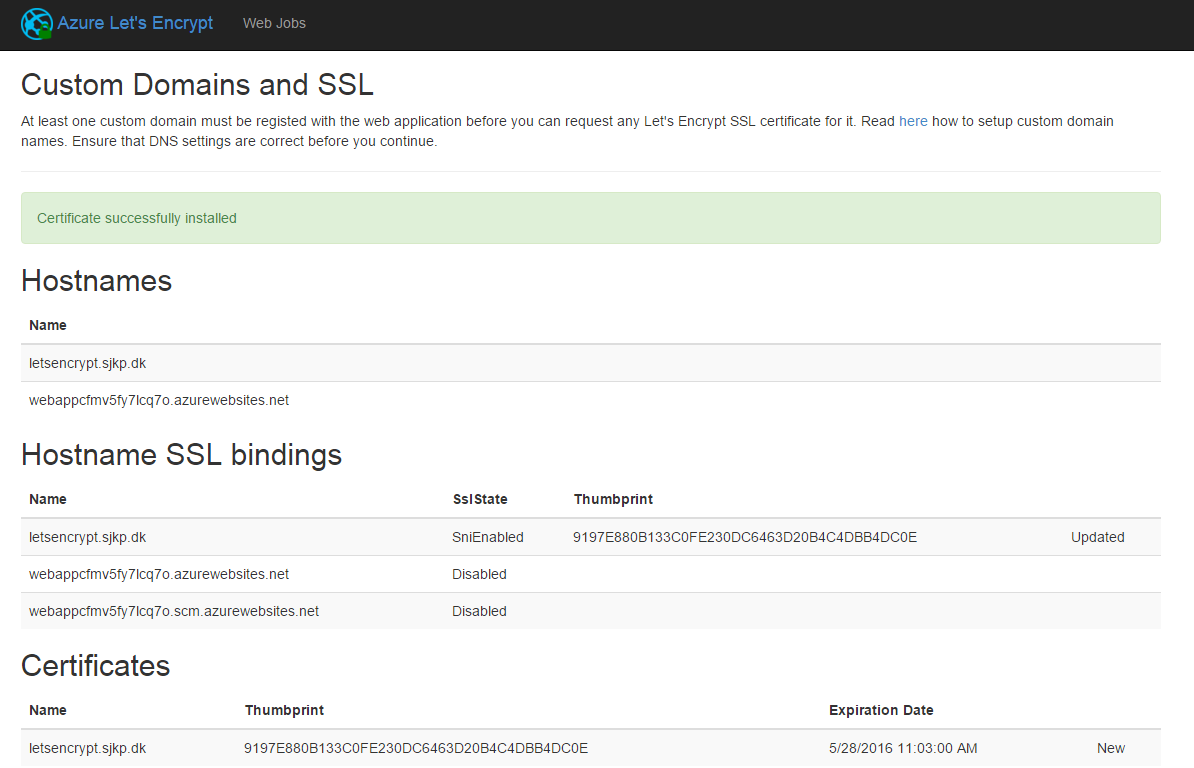Follow the 'here' custom domain setup link
1194x768 pixels.
pyautogui.click(x=913, y=121)
